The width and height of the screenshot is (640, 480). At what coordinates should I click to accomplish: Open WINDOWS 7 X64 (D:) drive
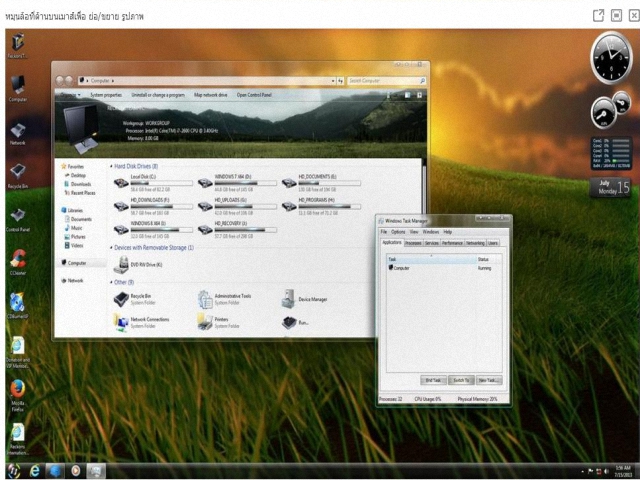pos(237,183)
